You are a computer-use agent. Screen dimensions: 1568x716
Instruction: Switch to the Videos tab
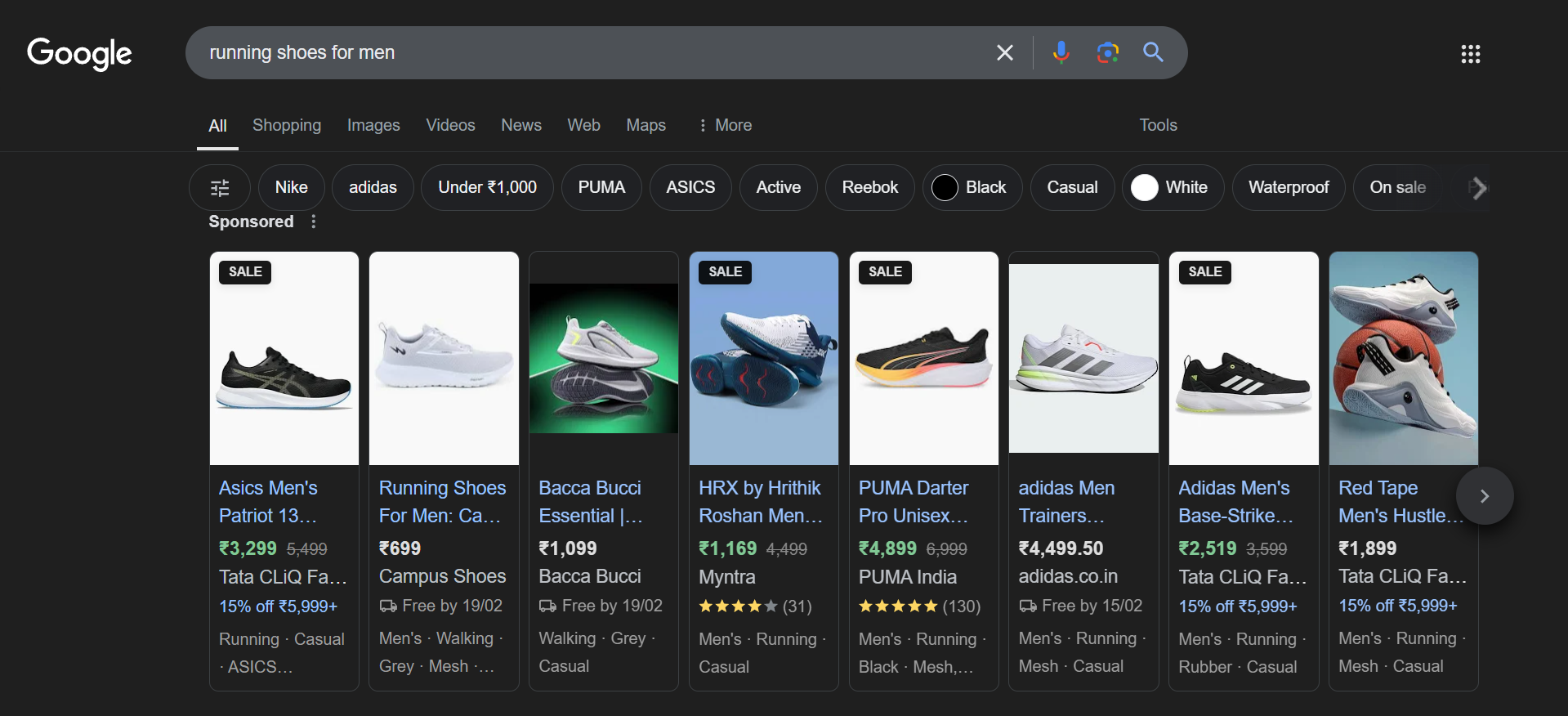pos(450,125)
